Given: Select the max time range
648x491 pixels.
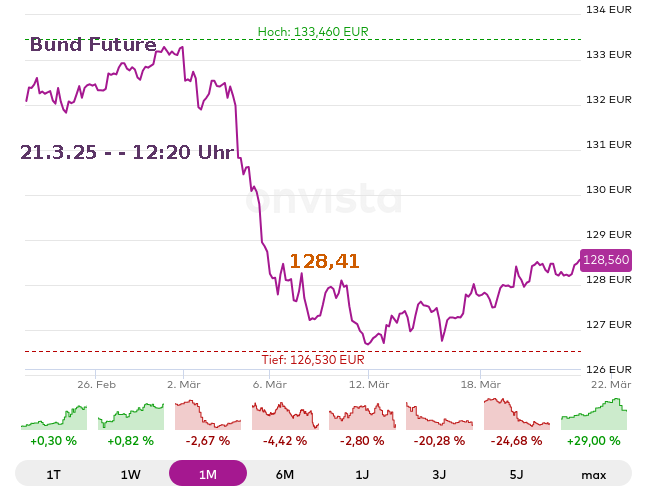Looking at the screenshot, I should 593,474.
